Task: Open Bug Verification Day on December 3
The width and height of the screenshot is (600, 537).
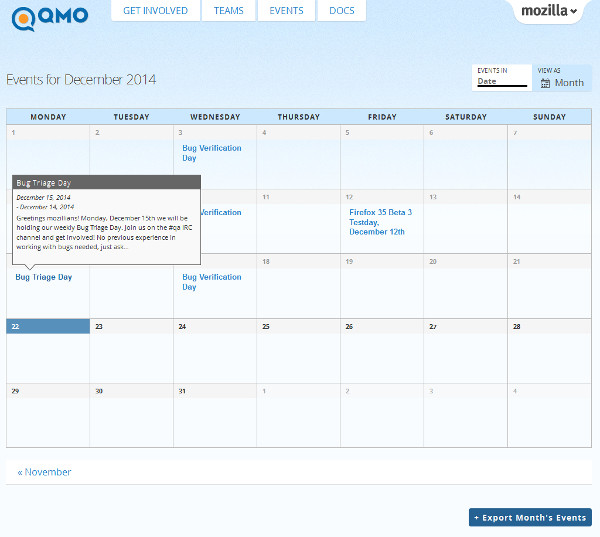Action: tap(211, 153)
